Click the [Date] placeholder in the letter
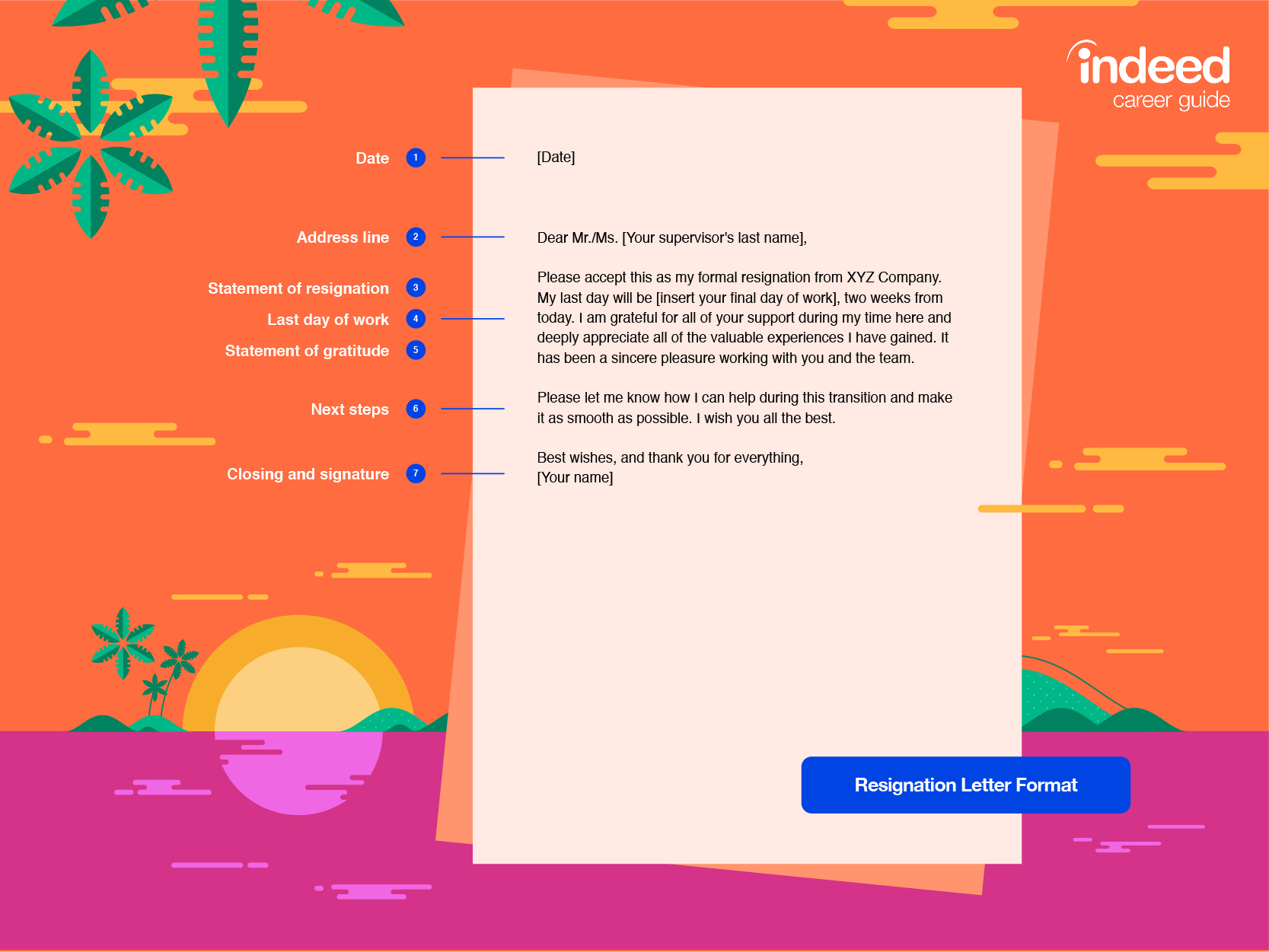The height and width of the screenshot is (952, 1269). [556, 158]
